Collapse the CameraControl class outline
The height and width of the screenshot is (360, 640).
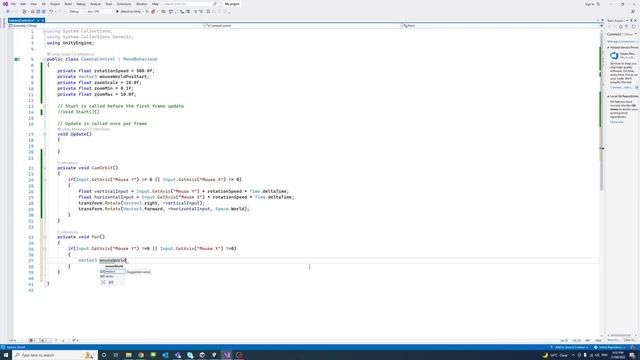click(44, 59)
